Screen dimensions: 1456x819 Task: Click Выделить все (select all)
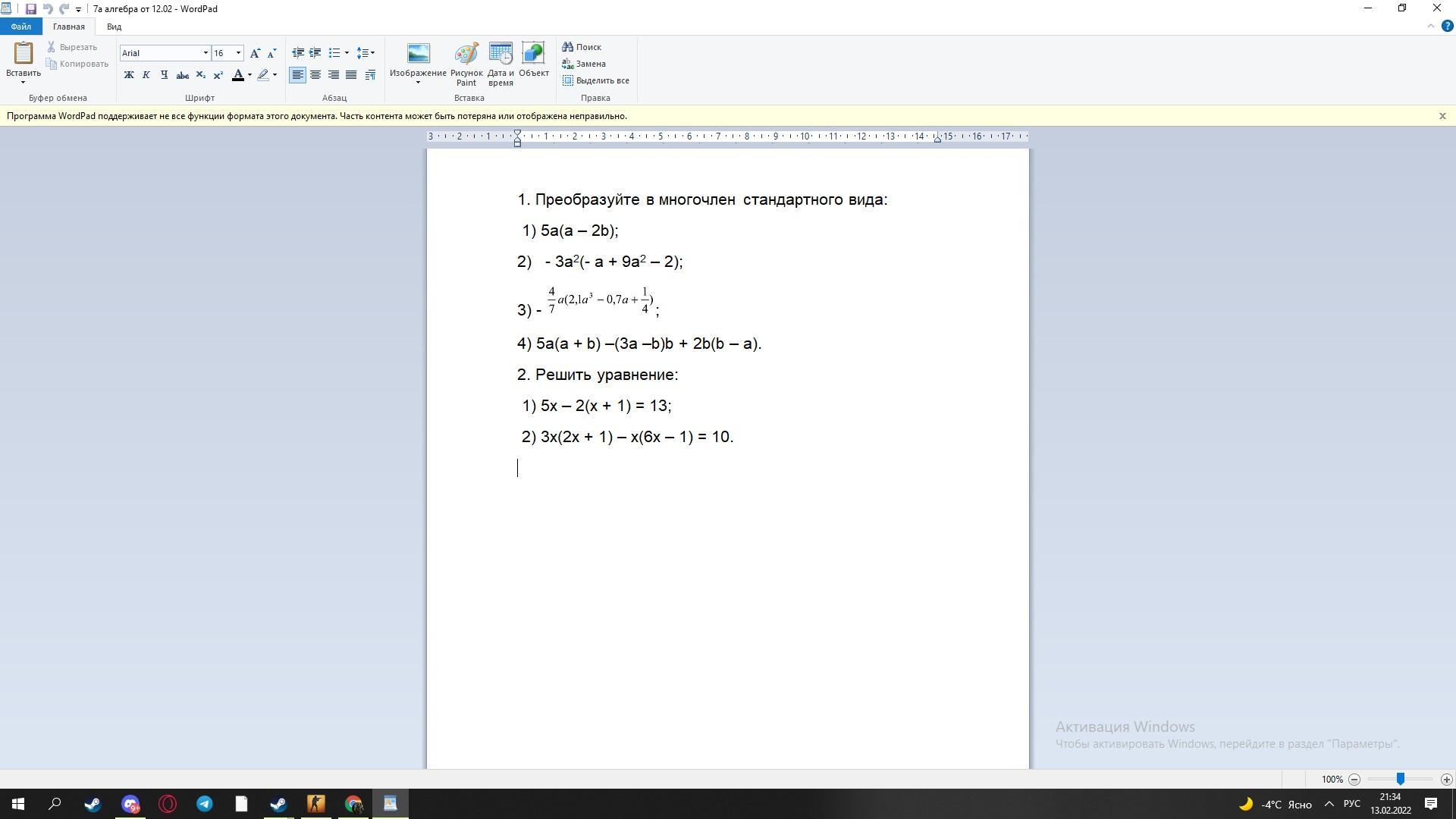[596, 80]
